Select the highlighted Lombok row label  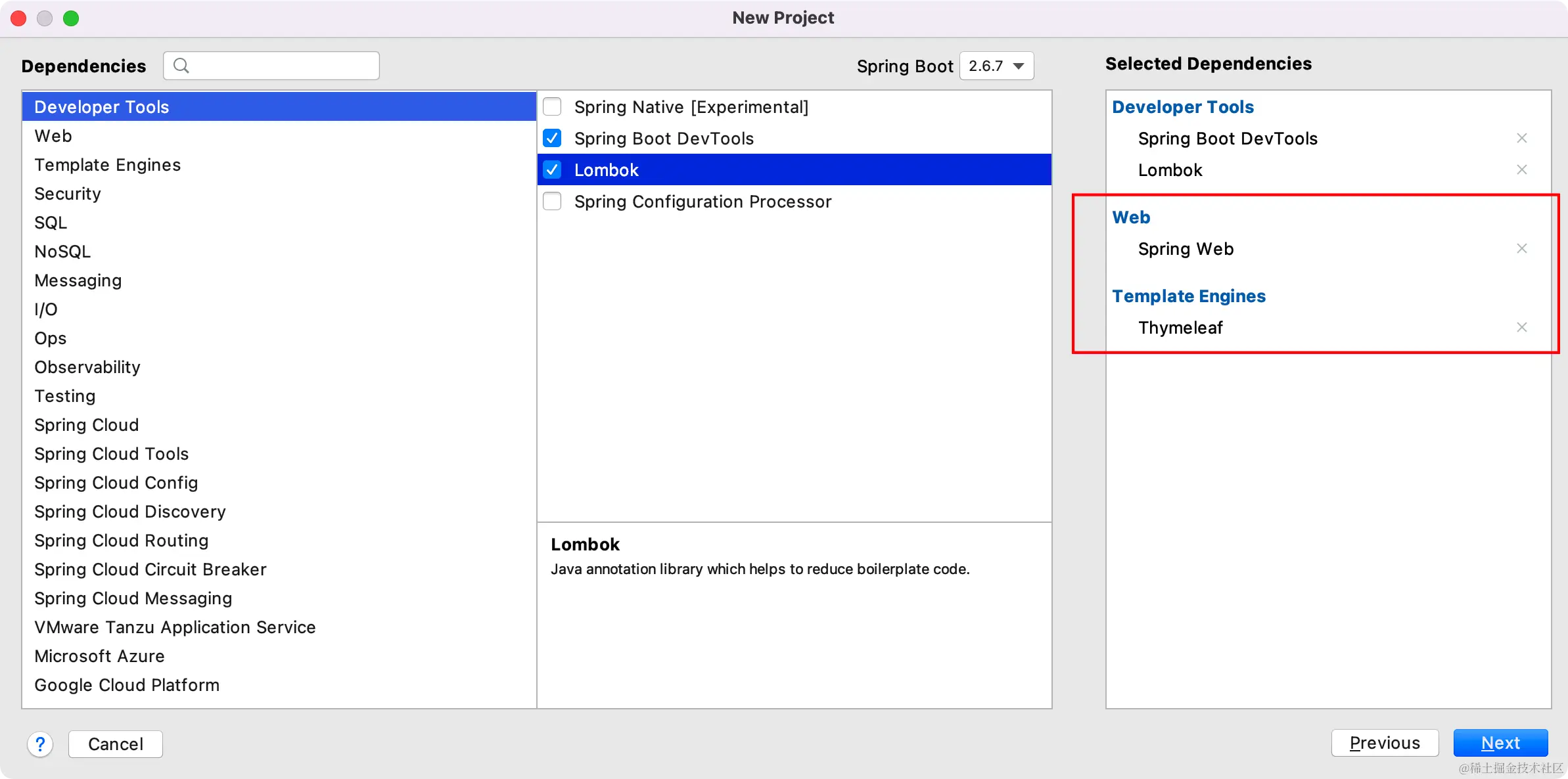point(606,170)
